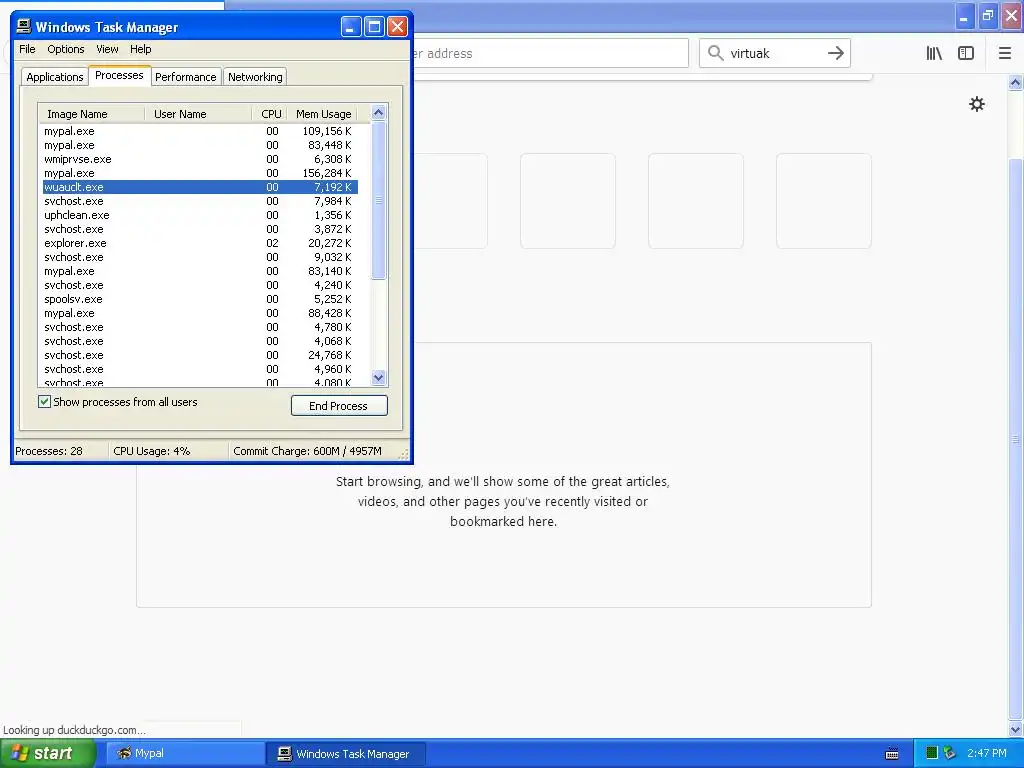Select the Processes tab

click(119, 75)
